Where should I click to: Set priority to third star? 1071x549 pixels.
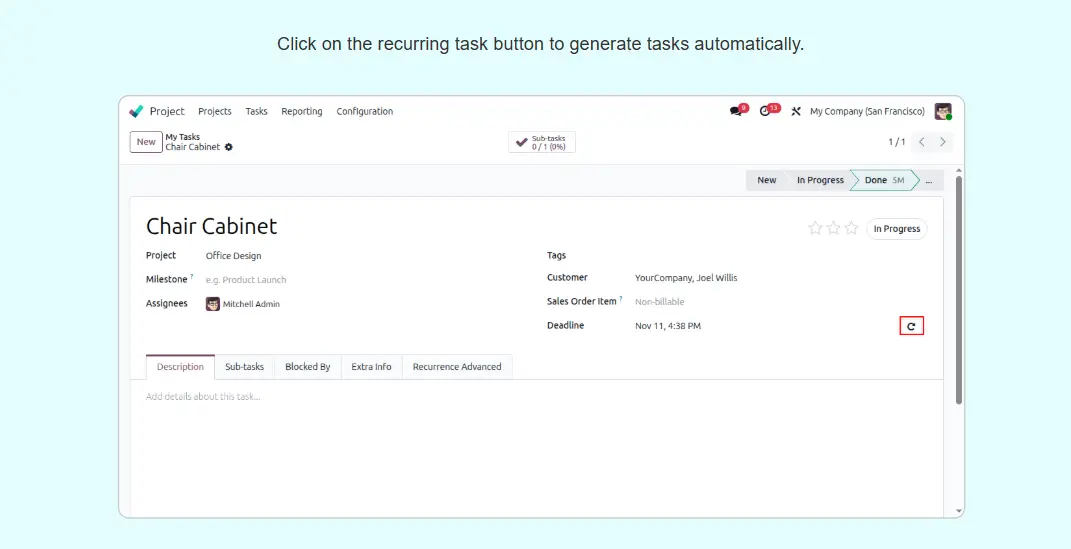point(851,228)
